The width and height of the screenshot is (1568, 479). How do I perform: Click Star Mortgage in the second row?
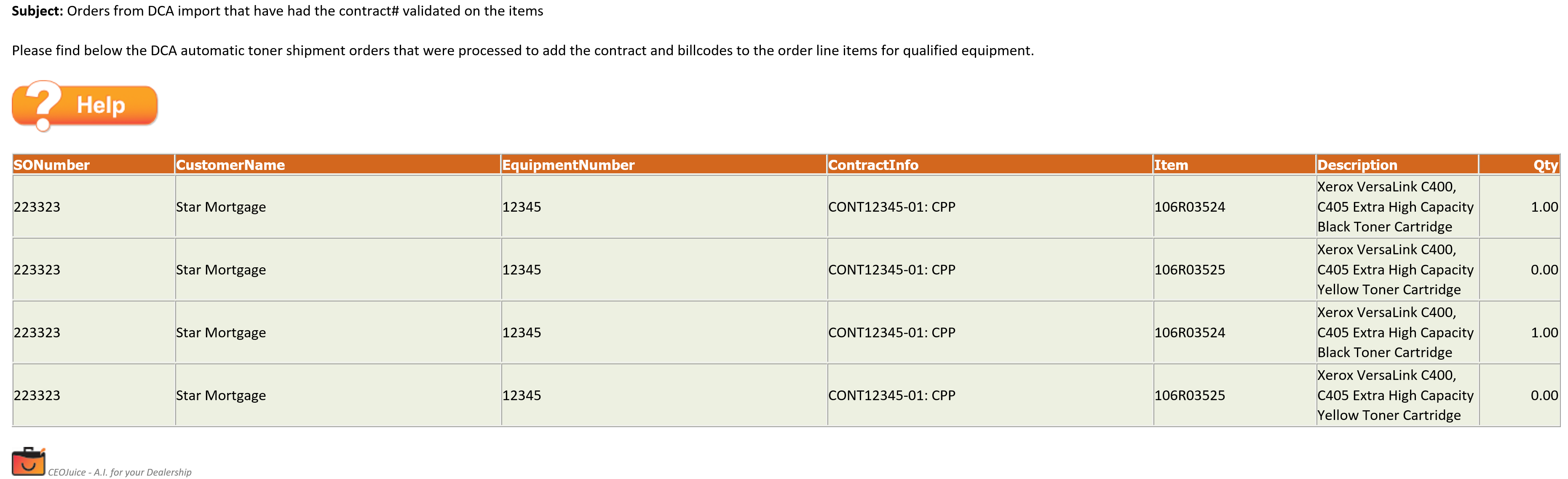221,270
